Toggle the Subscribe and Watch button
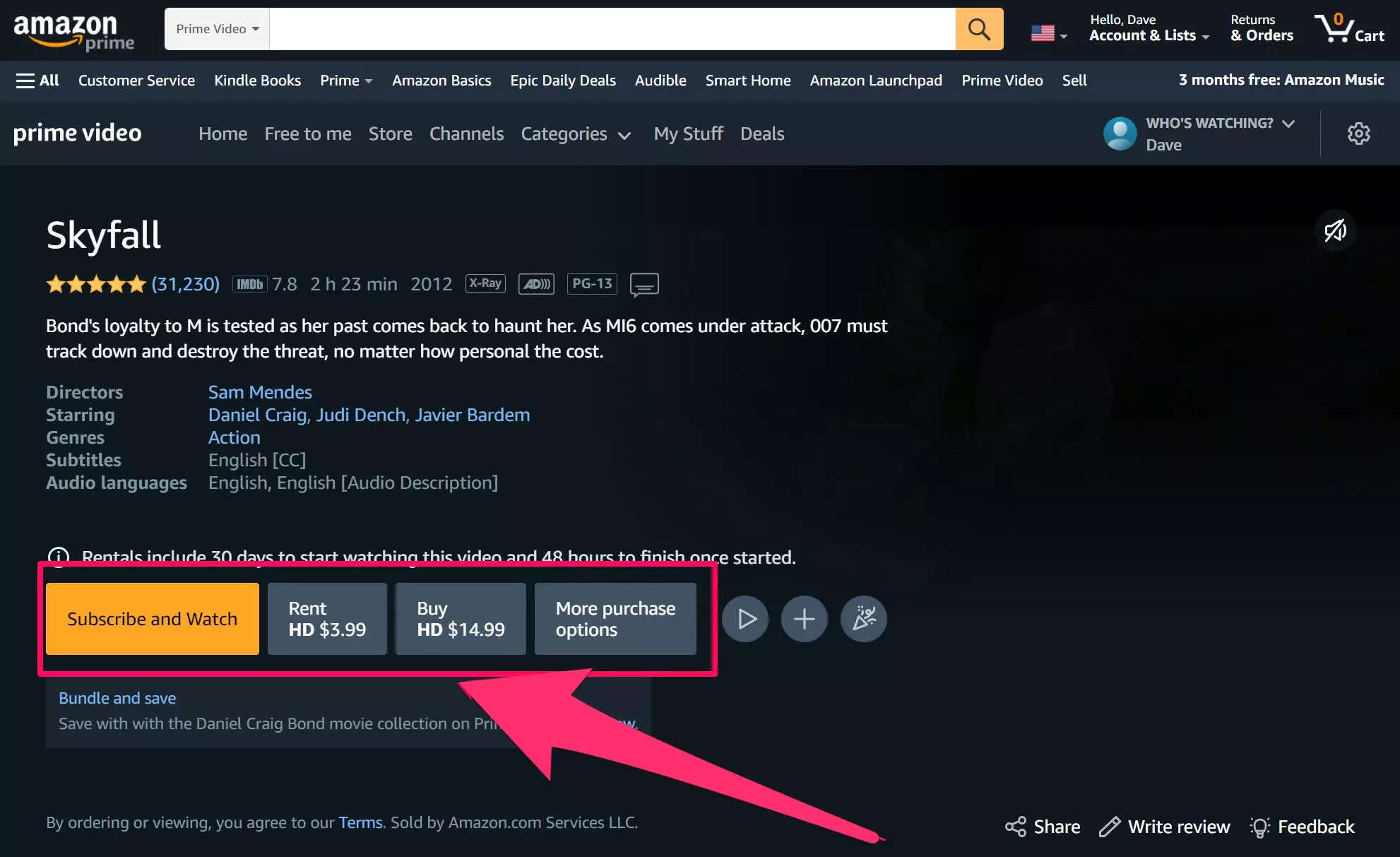The image size is (1400, 857). pyautogui.click(x=153, y=618)
